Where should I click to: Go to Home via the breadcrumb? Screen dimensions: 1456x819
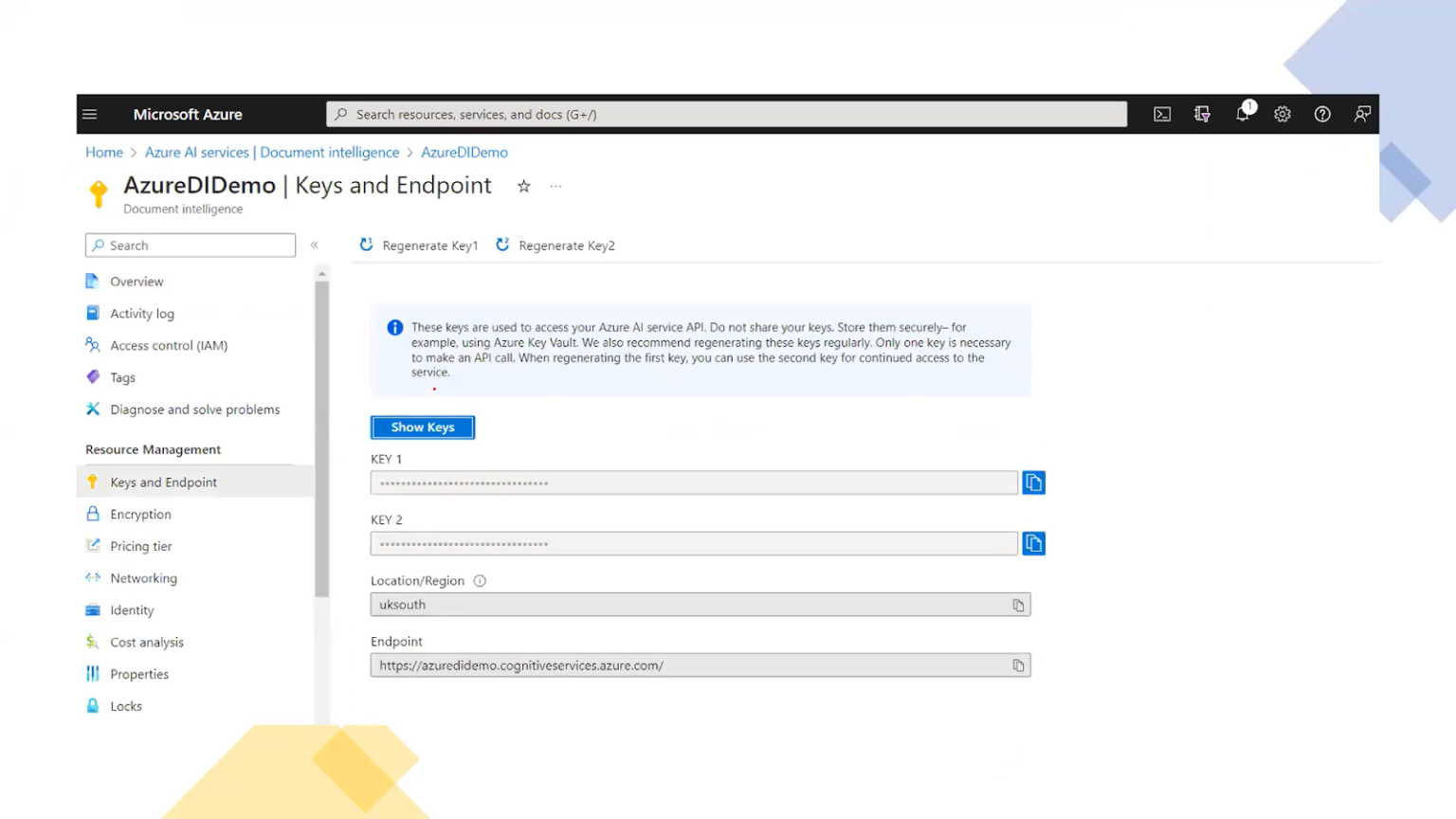[104, 152]
